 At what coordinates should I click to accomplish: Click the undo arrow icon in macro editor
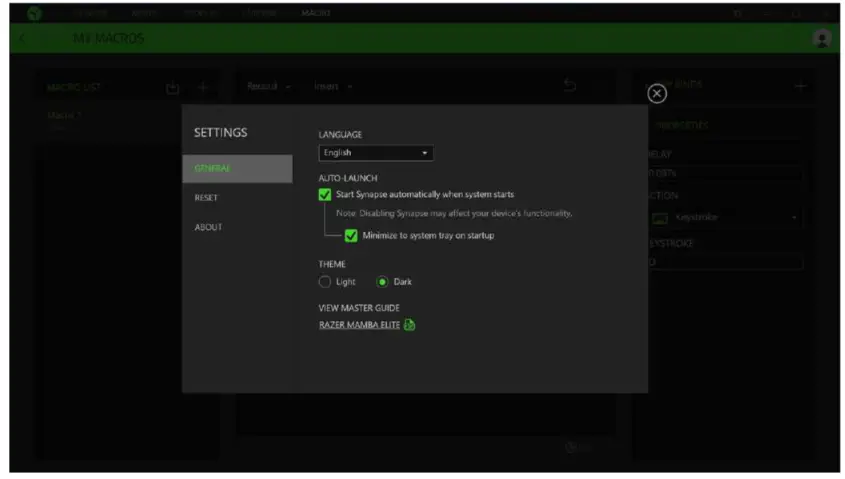click(x=570, y=85)
